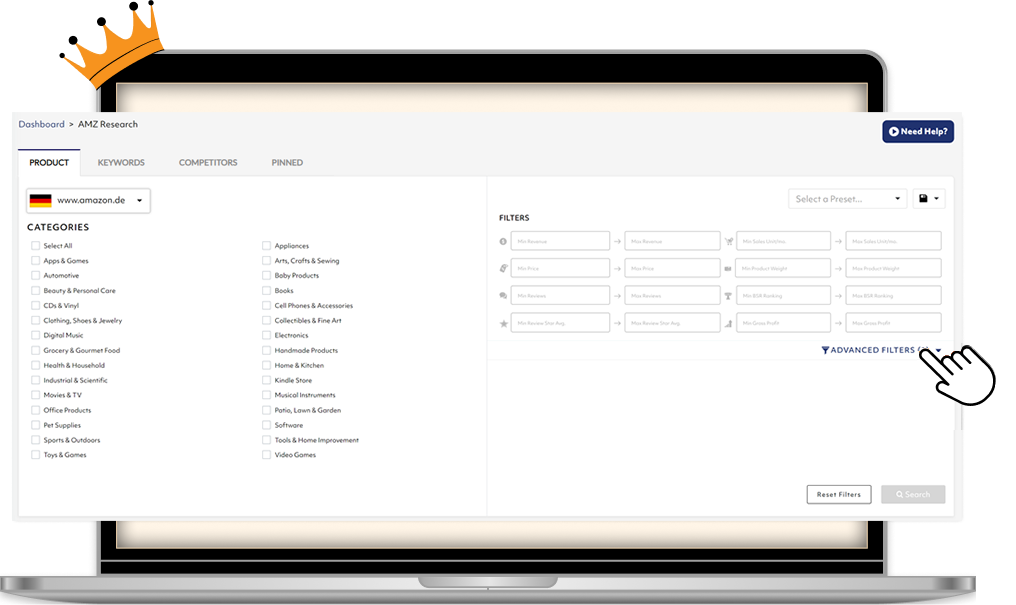
Task: Open the www.amazon.de marketplace dropdown
Action: click(88, 201)
